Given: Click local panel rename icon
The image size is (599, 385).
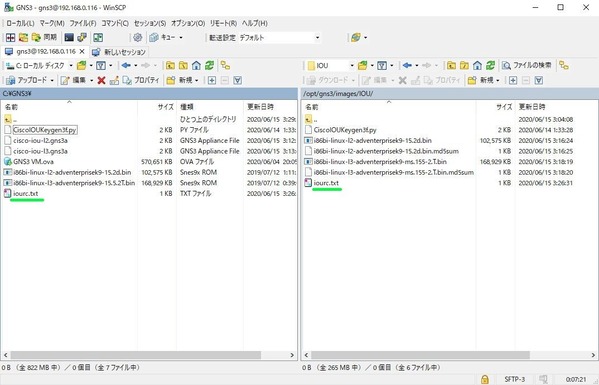Looking at the screenshot, I should [114, 80].
